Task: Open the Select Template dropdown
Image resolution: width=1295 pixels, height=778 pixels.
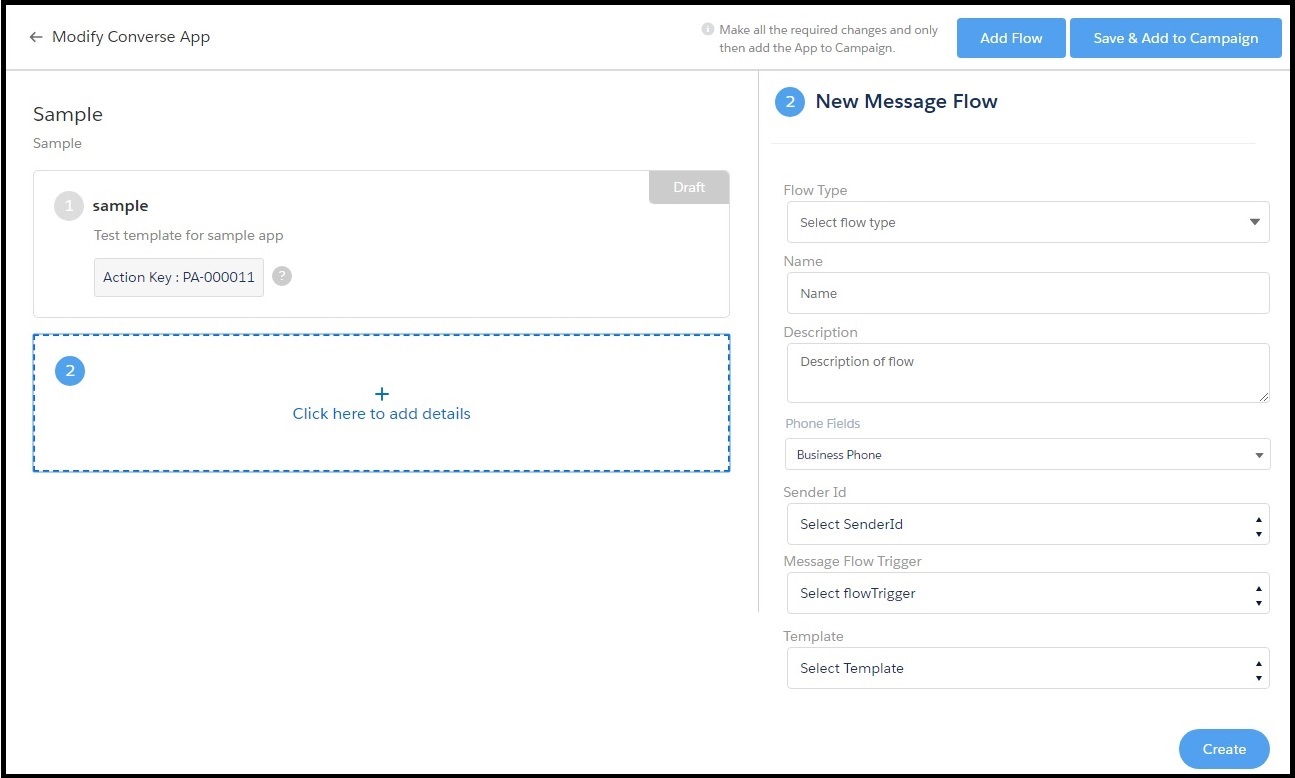Action: [1027, 668]
